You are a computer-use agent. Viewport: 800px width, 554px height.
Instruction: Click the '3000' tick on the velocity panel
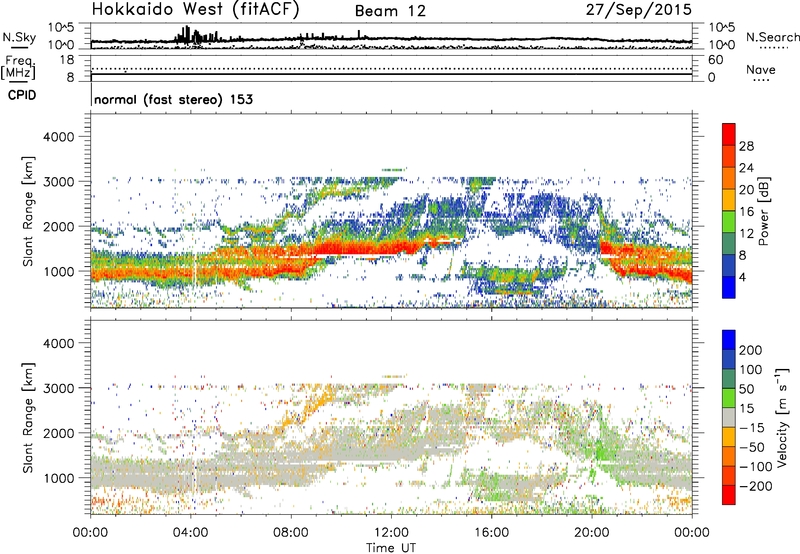coord(58,388)
